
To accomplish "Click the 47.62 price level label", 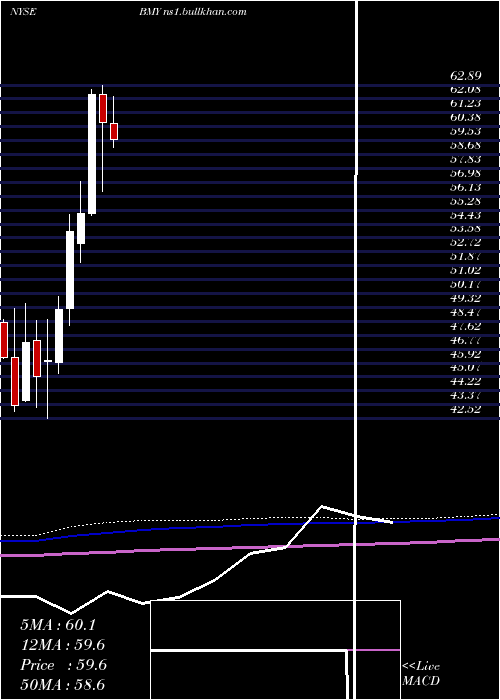I will [465, 326].
